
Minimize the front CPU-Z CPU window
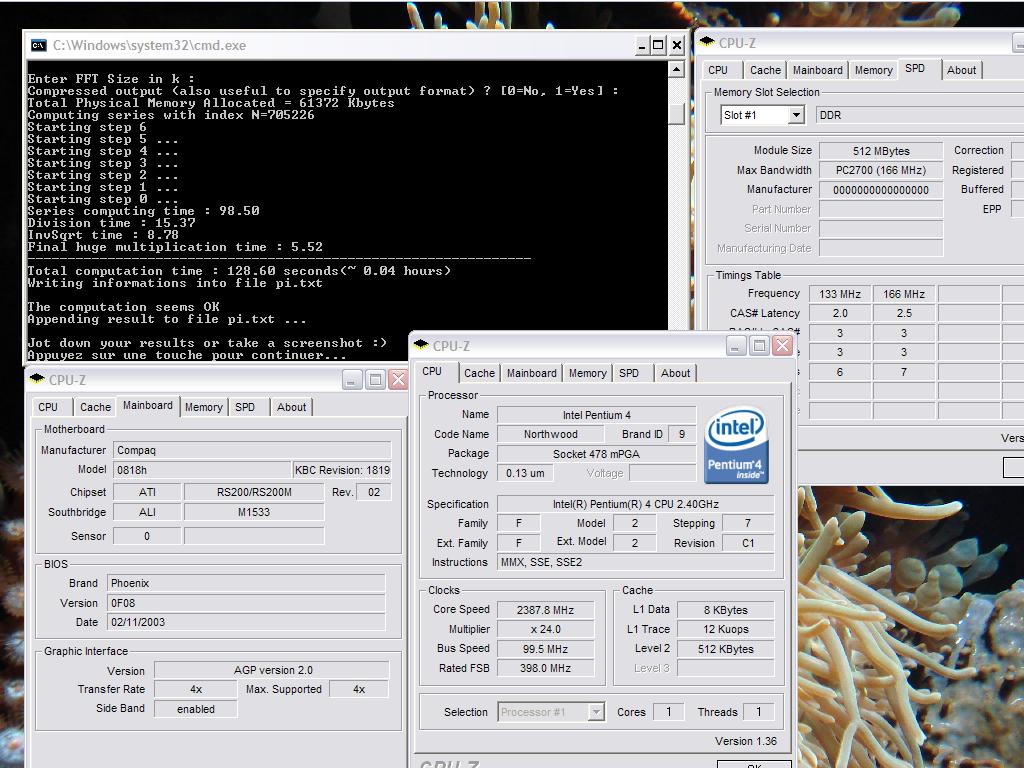[736, 345]
